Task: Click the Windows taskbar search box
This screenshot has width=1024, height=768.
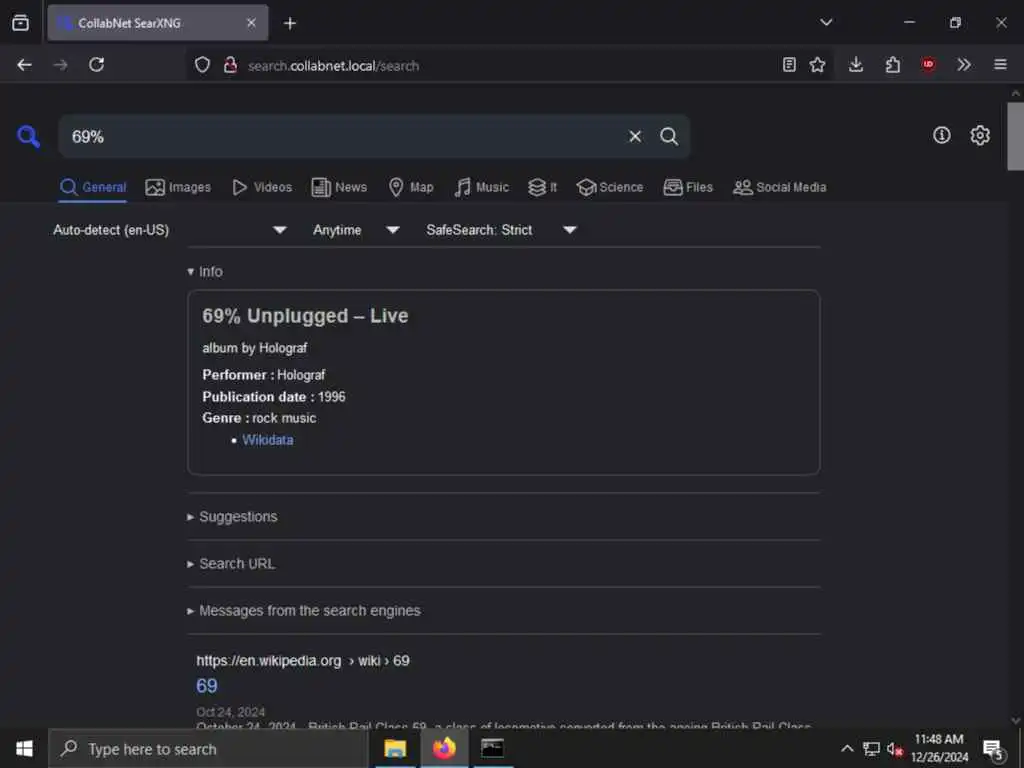Action: (208, 749)
